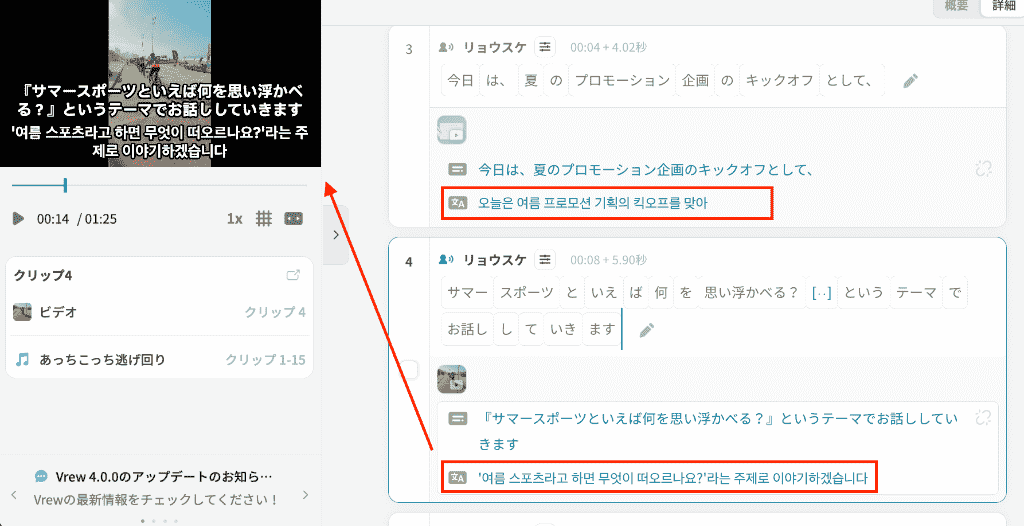Image resolution: width=1024 pixels, height=526 pixels.
Task: Click the video progress slider
Action: click(159, 186)
